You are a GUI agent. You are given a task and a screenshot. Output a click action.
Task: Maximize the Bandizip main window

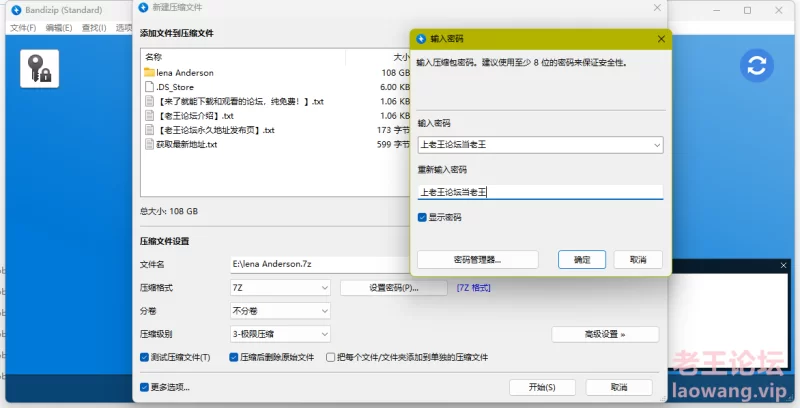tap(747, 10)
